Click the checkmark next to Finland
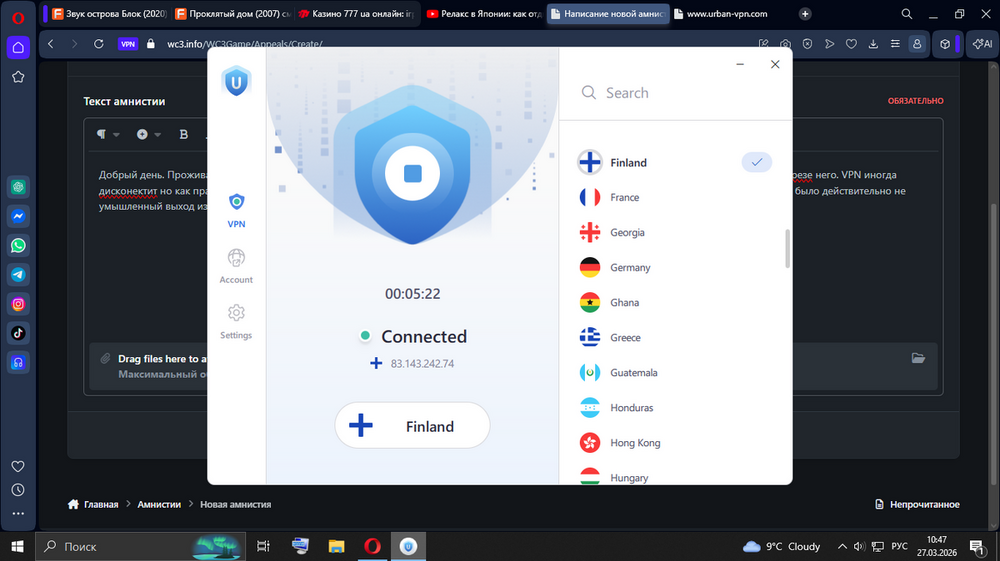The height and width of the screenshot is (561, 1000). (756, 163)
